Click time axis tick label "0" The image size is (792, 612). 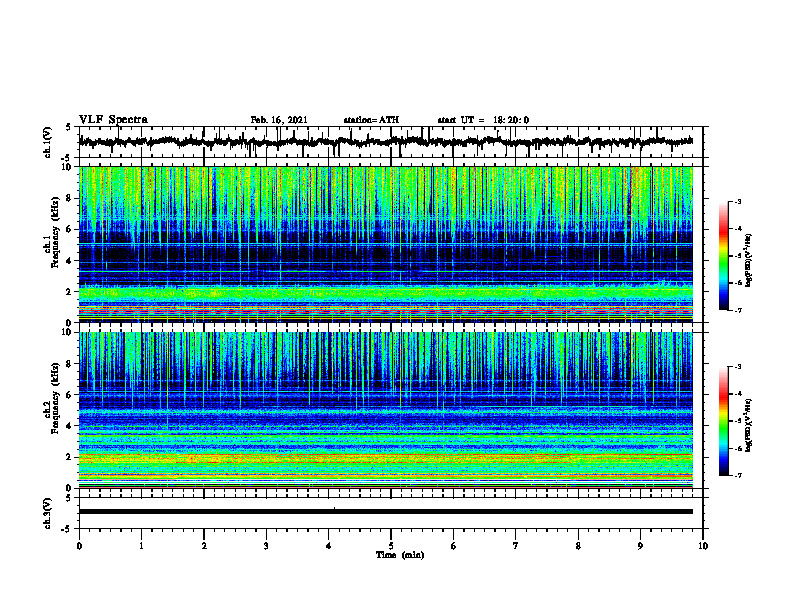click(79, 546)
